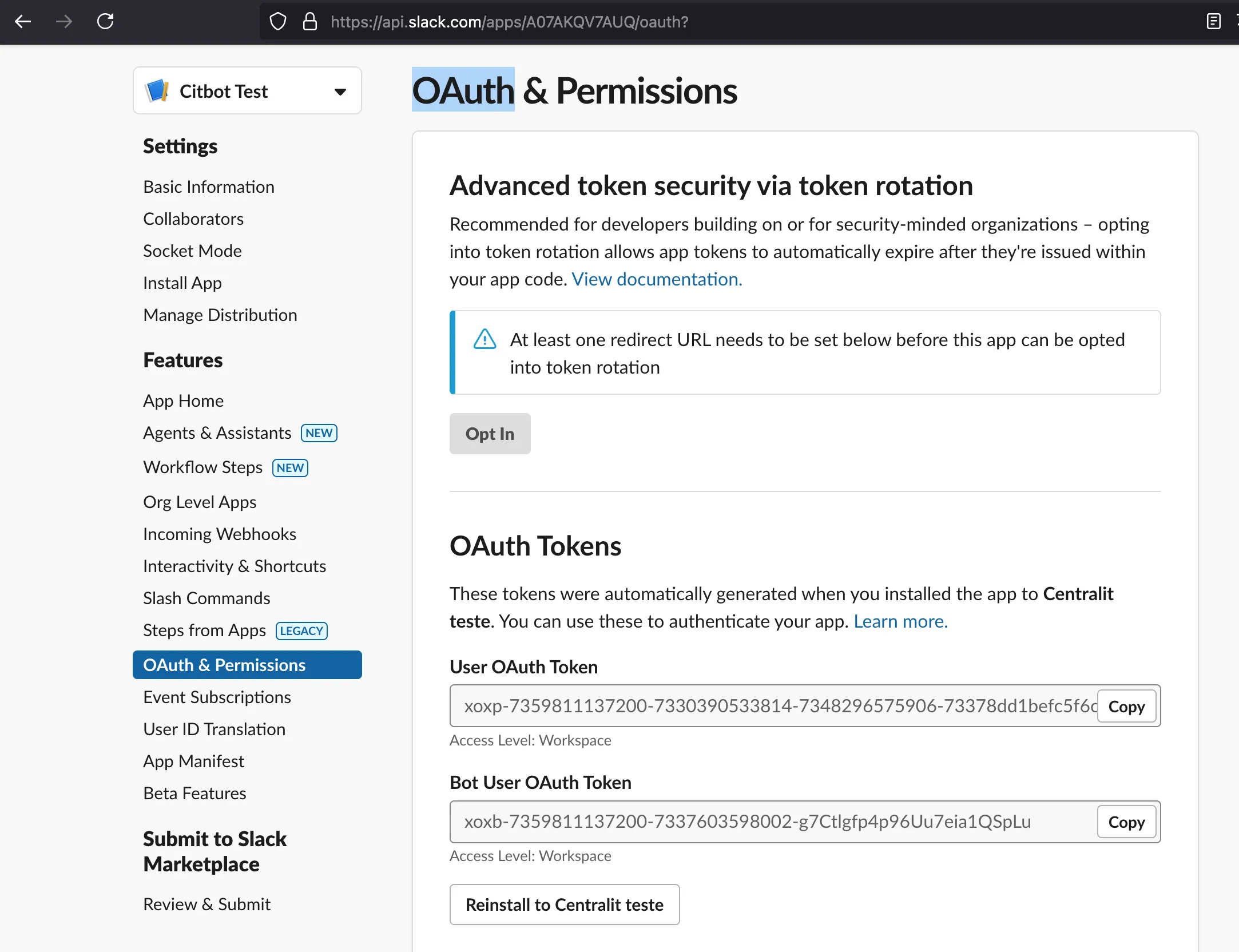Viewport: 1239px width, 952px height.
Task: Go to User ID Translation
Action: (x=214, y=729)
